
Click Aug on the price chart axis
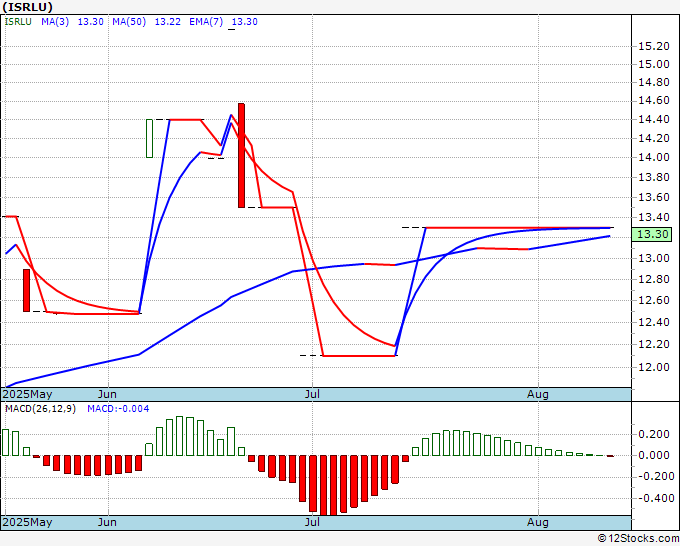(538, 394)
